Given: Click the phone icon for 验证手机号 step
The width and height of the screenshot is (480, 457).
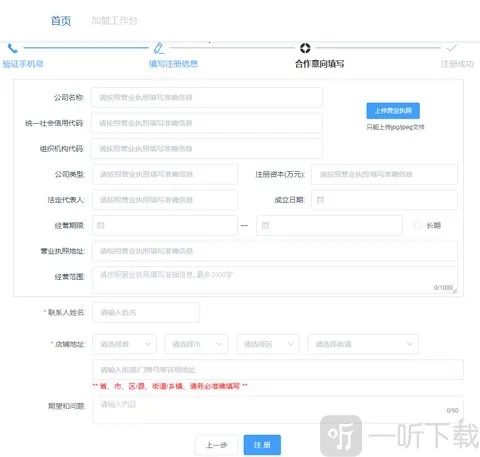Looking at the screenshot, I should click(x=12, y=49).
